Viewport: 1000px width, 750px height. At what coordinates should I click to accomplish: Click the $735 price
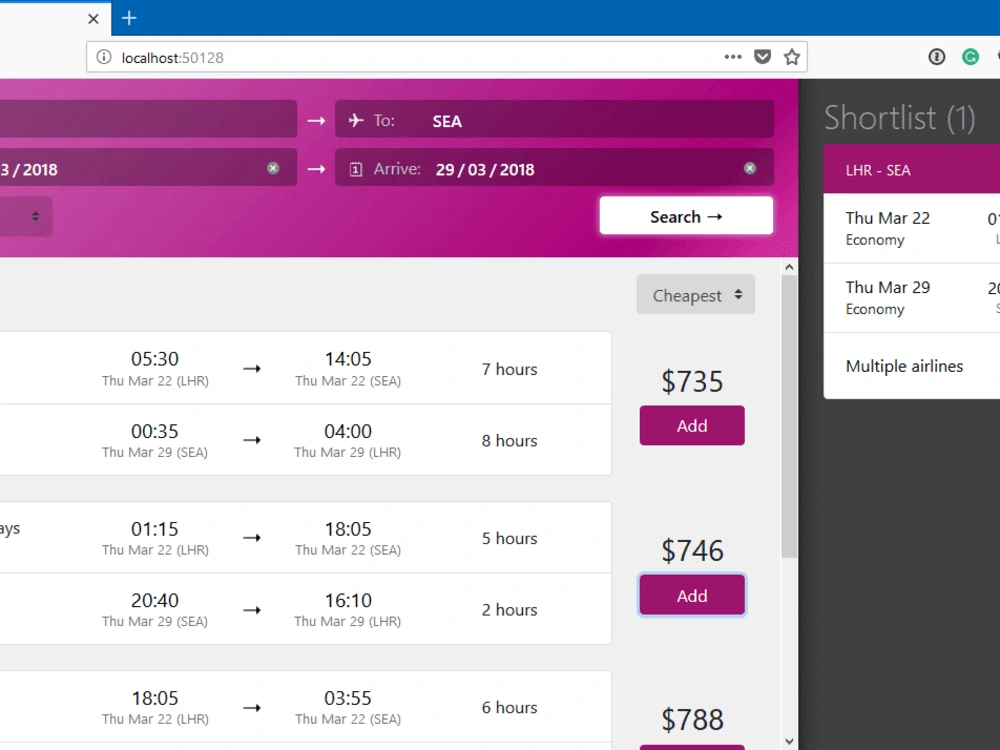point(692,381)
